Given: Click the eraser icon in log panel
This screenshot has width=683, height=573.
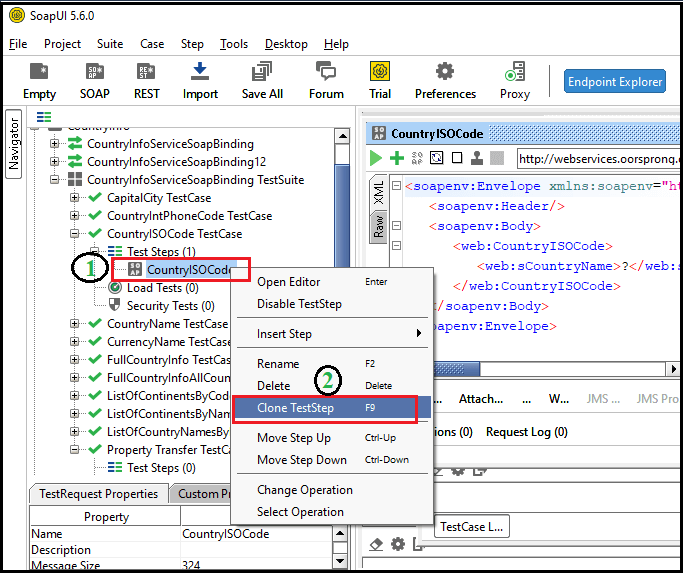Looking at the screenshot, I should click(x=375, y=544).
